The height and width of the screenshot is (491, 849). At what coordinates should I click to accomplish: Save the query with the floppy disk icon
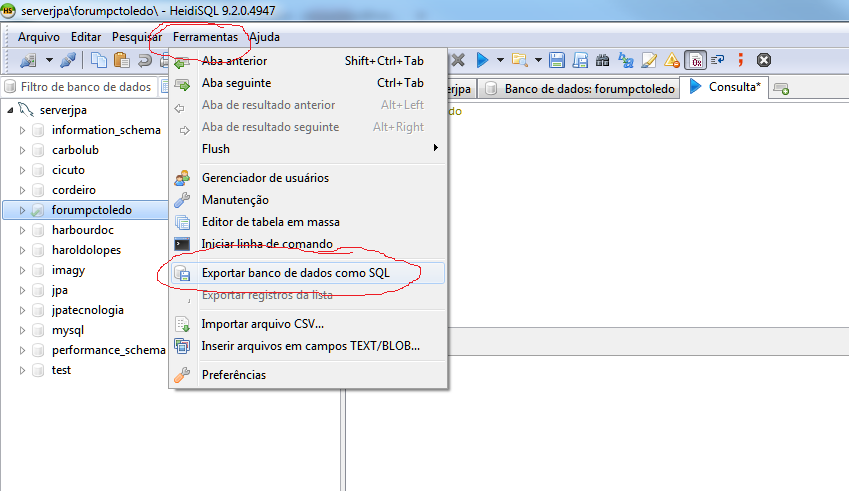click(x=557, y=60)
